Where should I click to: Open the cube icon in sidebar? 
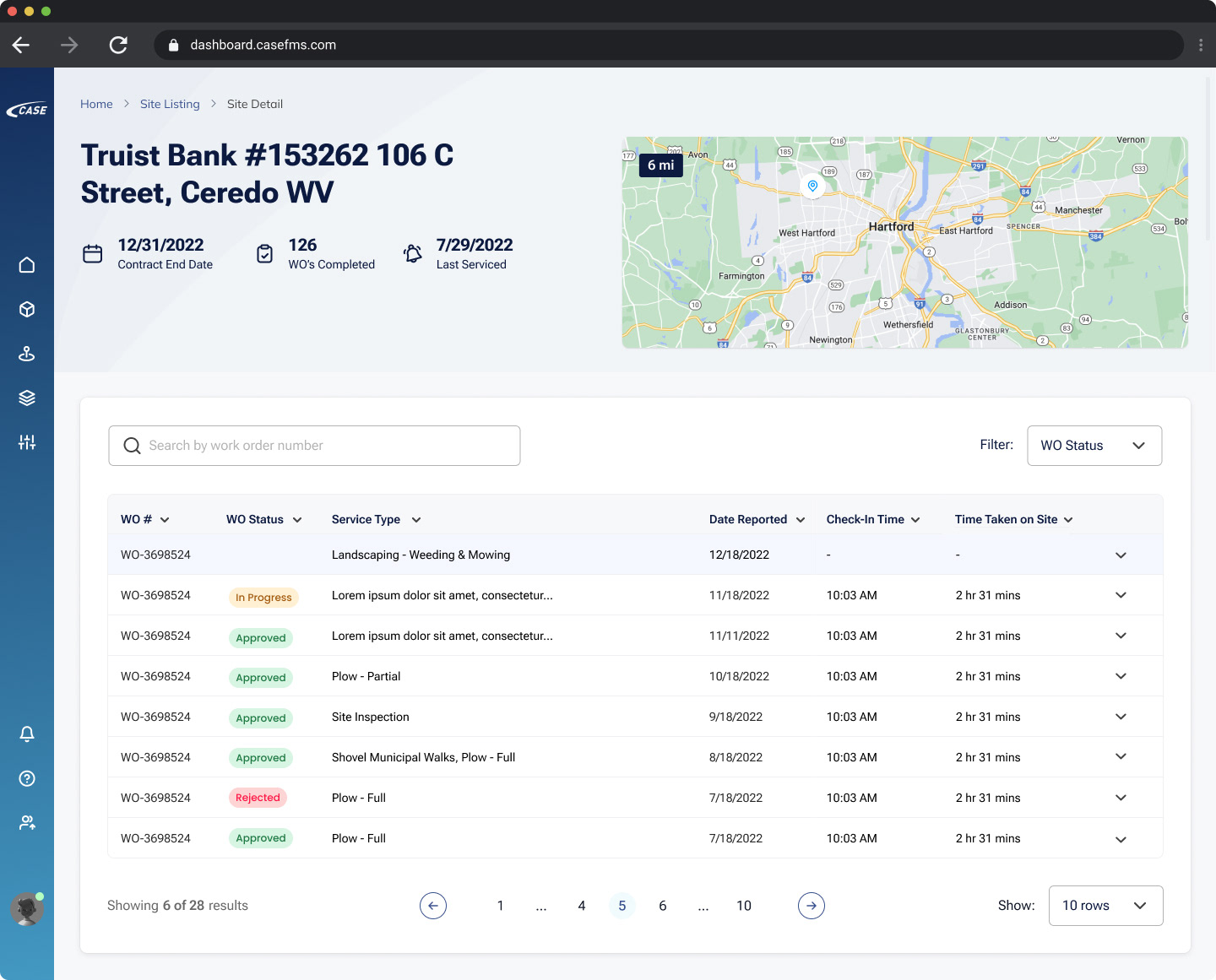coord(27,309)
